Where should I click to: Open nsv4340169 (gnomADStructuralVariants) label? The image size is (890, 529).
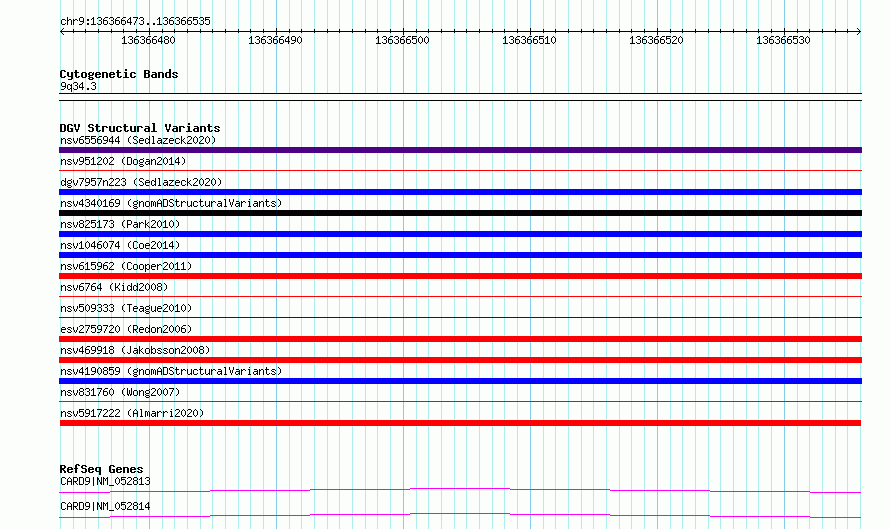pyautogui.click(x=171, y=203)
